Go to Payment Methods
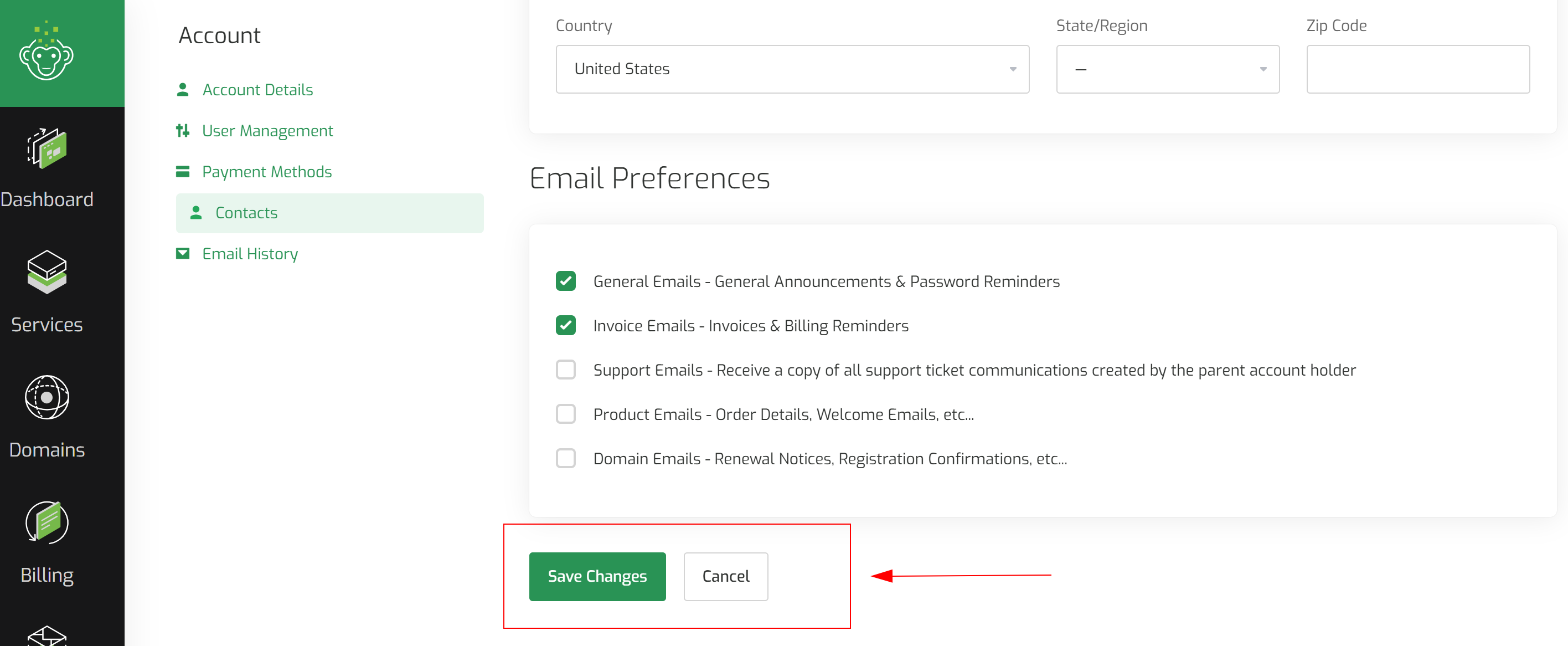The image size is (1568, 646). coord(267,172)
